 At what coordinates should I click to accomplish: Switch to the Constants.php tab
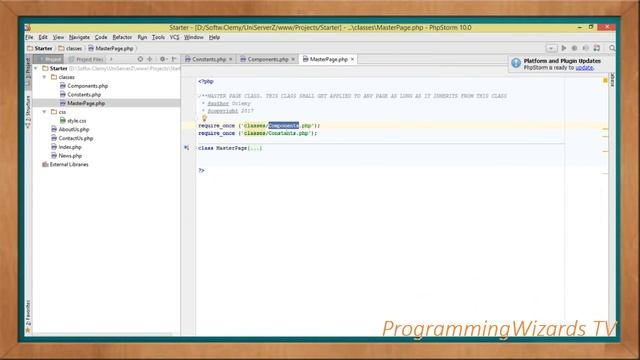tap(209, 60)
